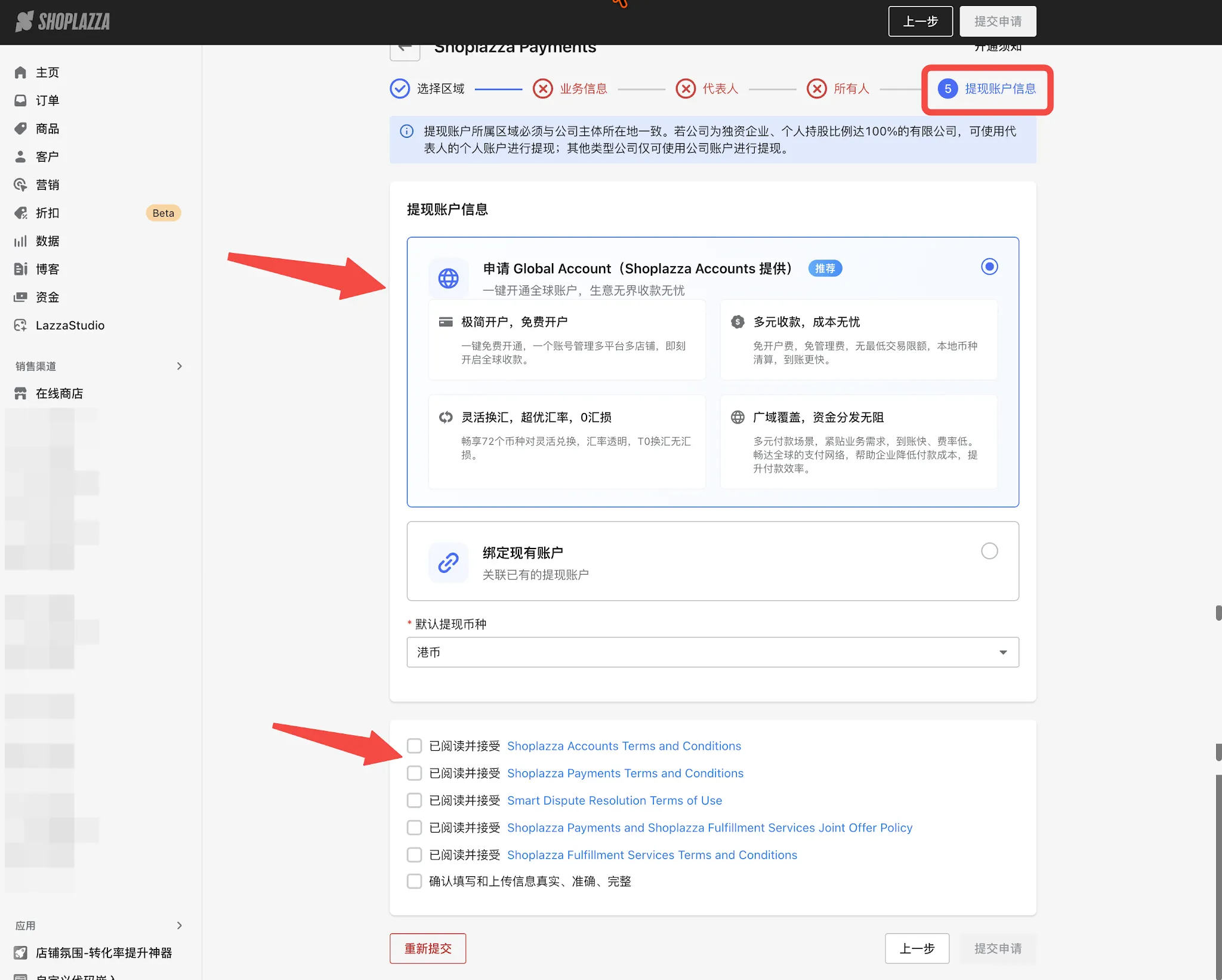Image resolution: width=1222 pixels, height=980 pixels.
Task: Select the 绑定现有账户 radio button
Action: pos(989,551)
